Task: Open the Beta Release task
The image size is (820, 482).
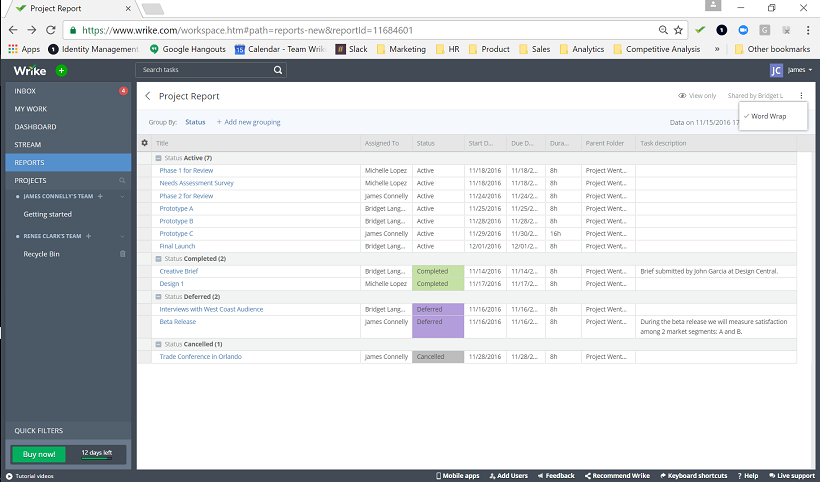Action: coord(178,322)
